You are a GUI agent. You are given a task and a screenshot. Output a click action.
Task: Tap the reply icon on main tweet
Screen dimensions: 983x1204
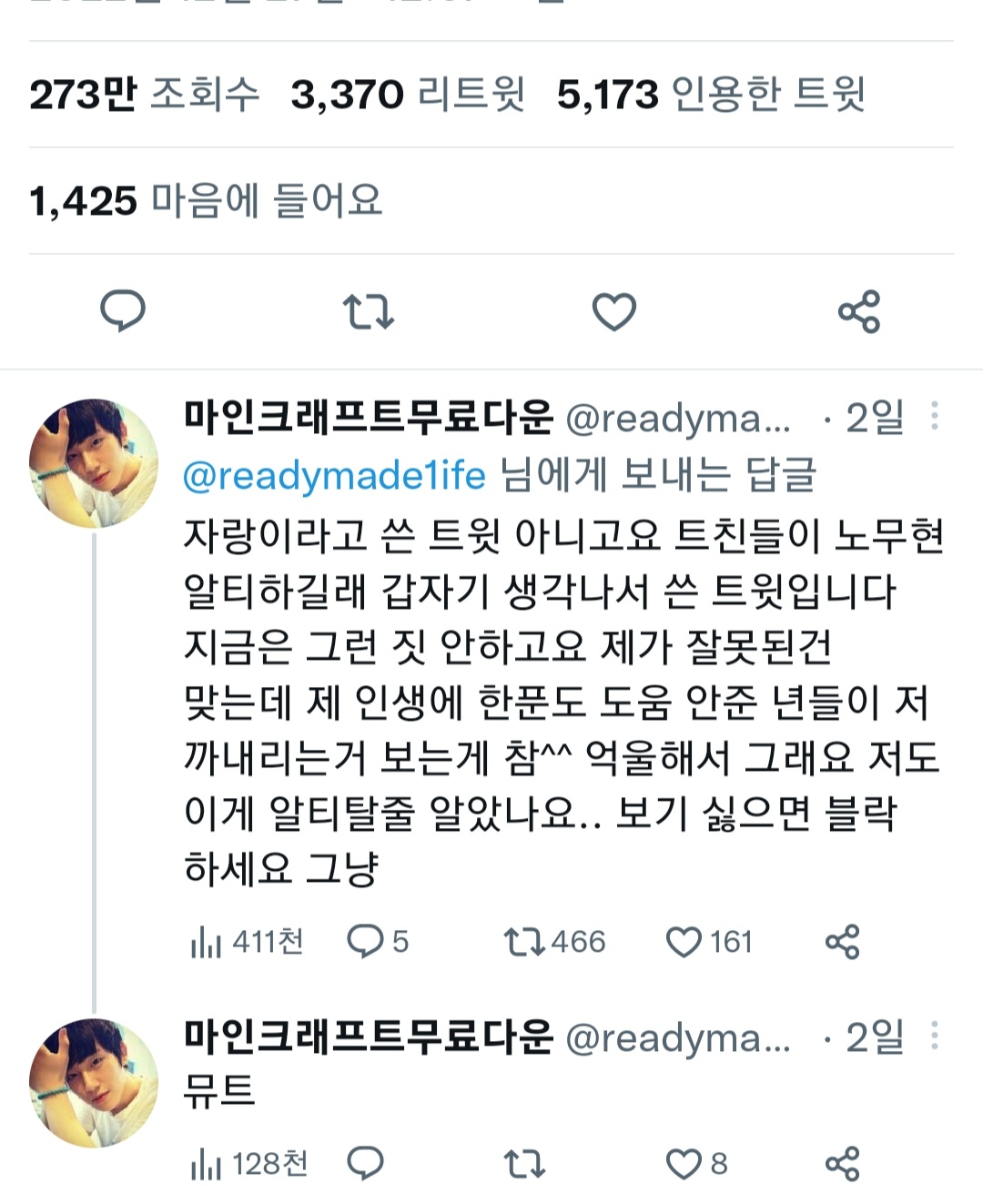(x=122, y=311)
